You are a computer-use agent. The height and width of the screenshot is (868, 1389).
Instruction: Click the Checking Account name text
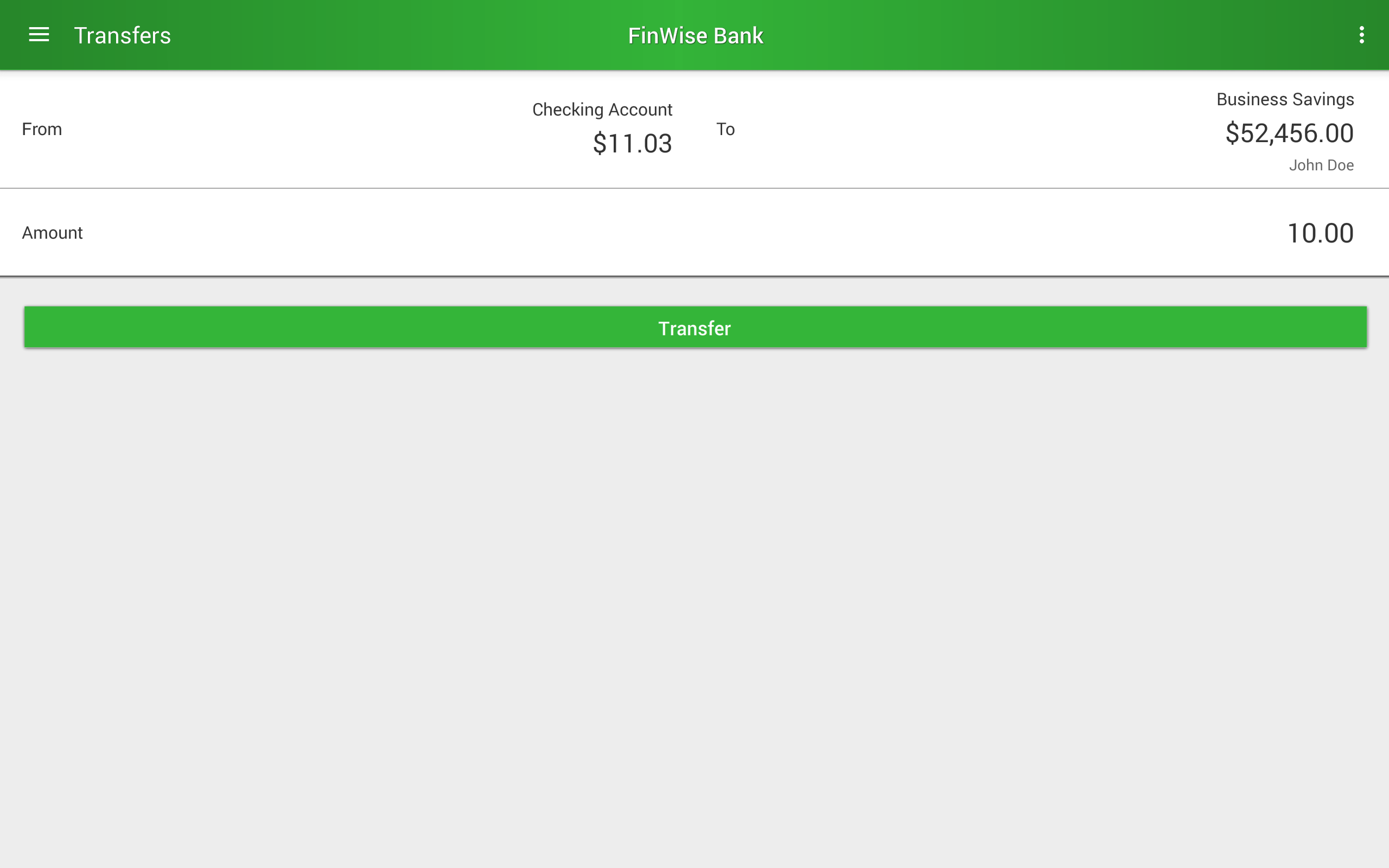[x=602, y=109]
